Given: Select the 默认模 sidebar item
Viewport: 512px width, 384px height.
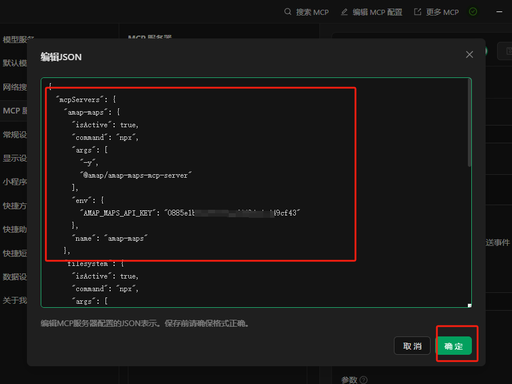Looking at the screenshot, I should (14, 63).
